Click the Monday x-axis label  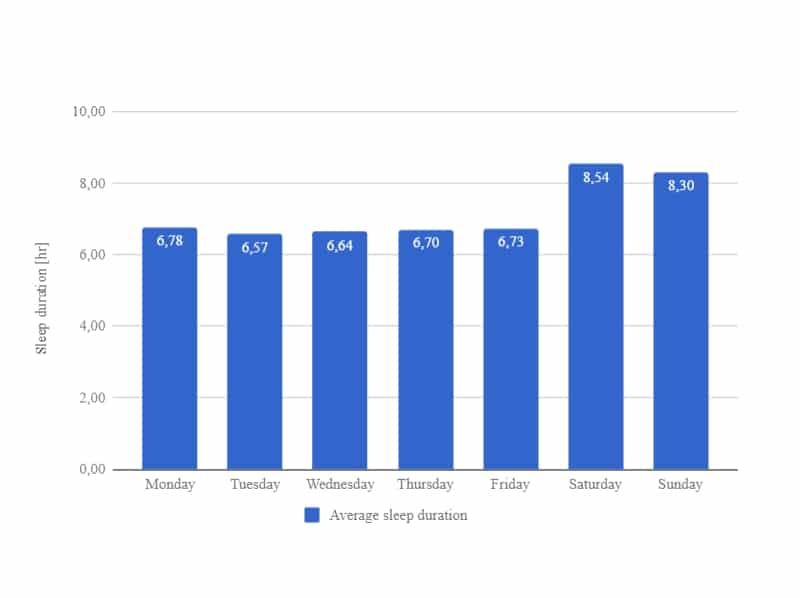pyautogui.click(x=170, y=484)
